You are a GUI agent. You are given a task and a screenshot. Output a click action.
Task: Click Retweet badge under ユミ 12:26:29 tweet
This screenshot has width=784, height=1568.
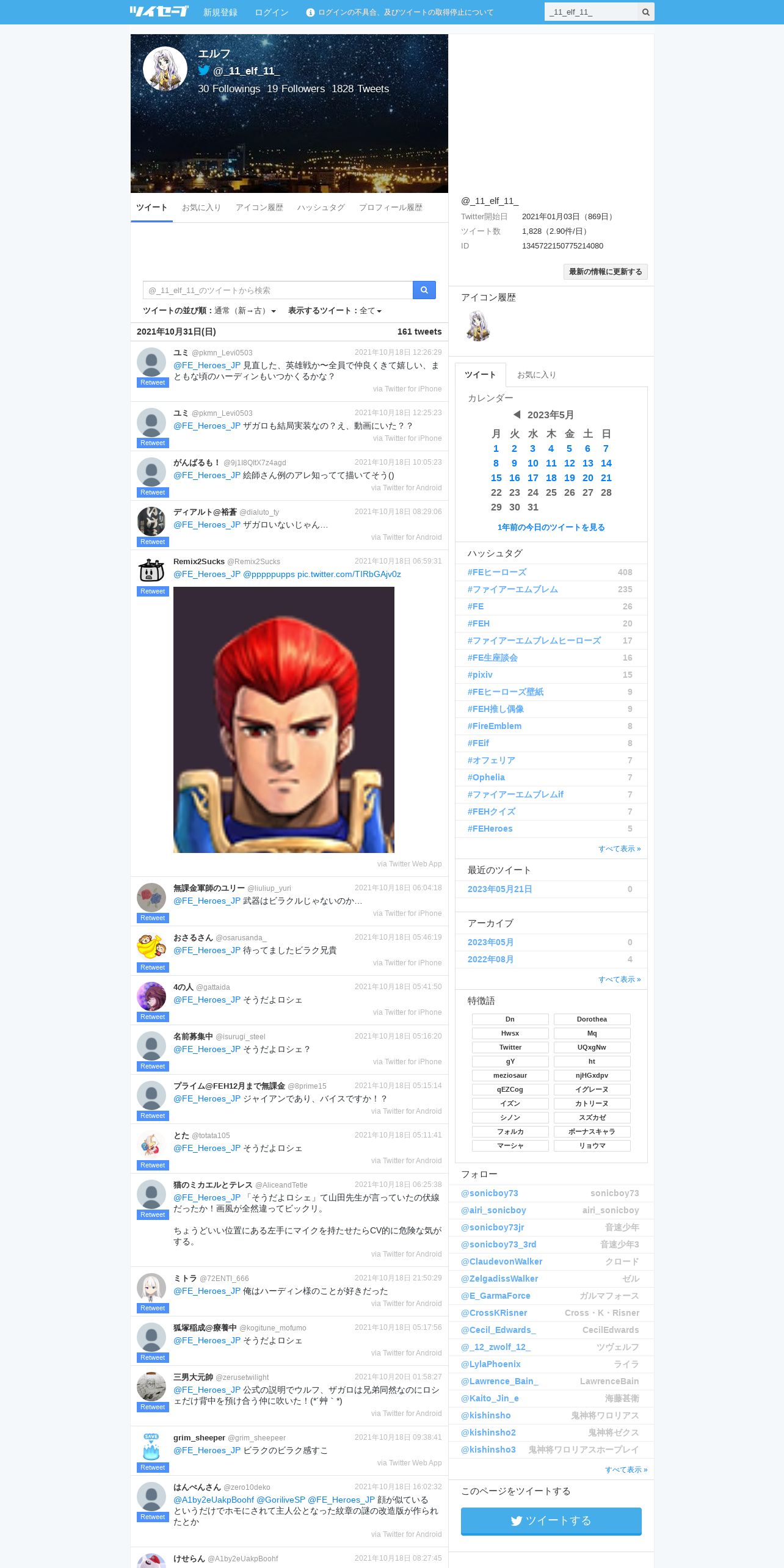153,383
